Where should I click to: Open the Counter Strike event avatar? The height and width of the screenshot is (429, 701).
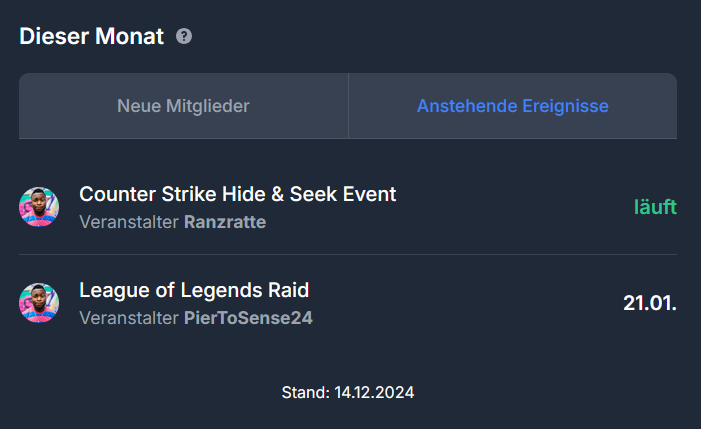click(x=39, y=207)
